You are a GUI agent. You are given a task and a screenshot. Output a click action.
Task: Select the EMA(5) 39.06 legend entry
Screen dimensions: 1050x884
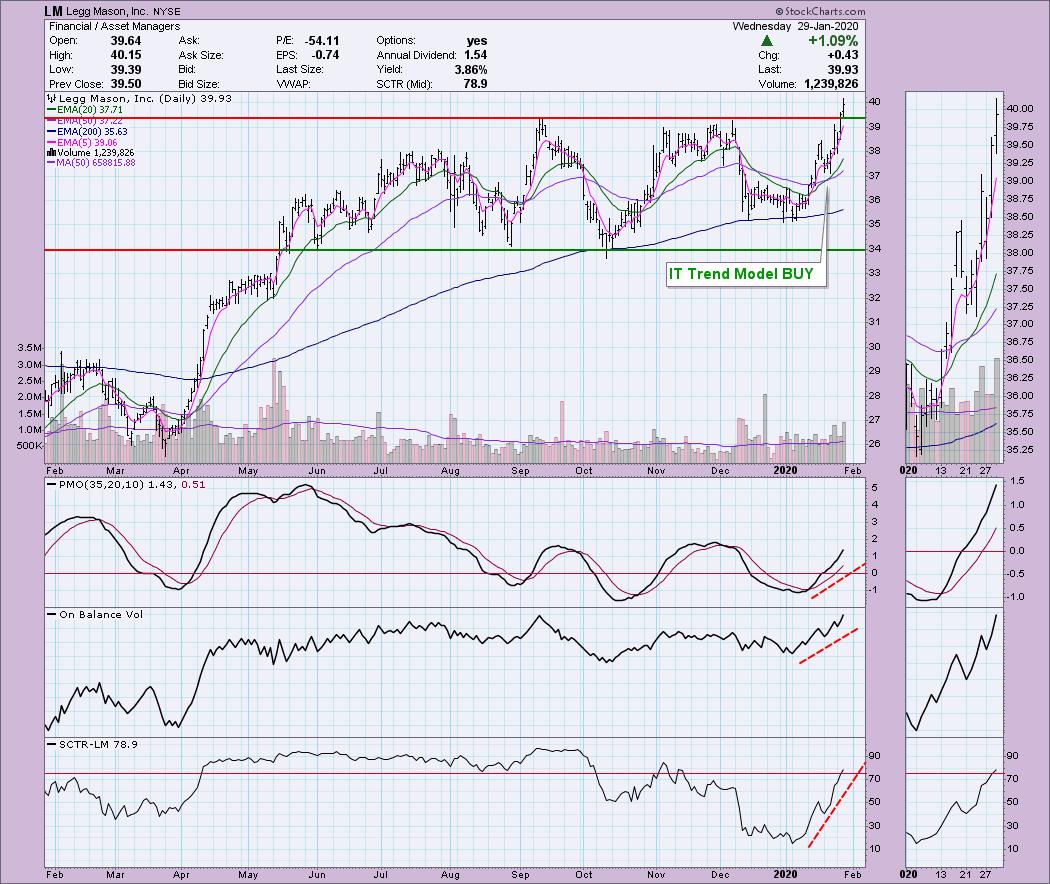click(x=82, y=143)
